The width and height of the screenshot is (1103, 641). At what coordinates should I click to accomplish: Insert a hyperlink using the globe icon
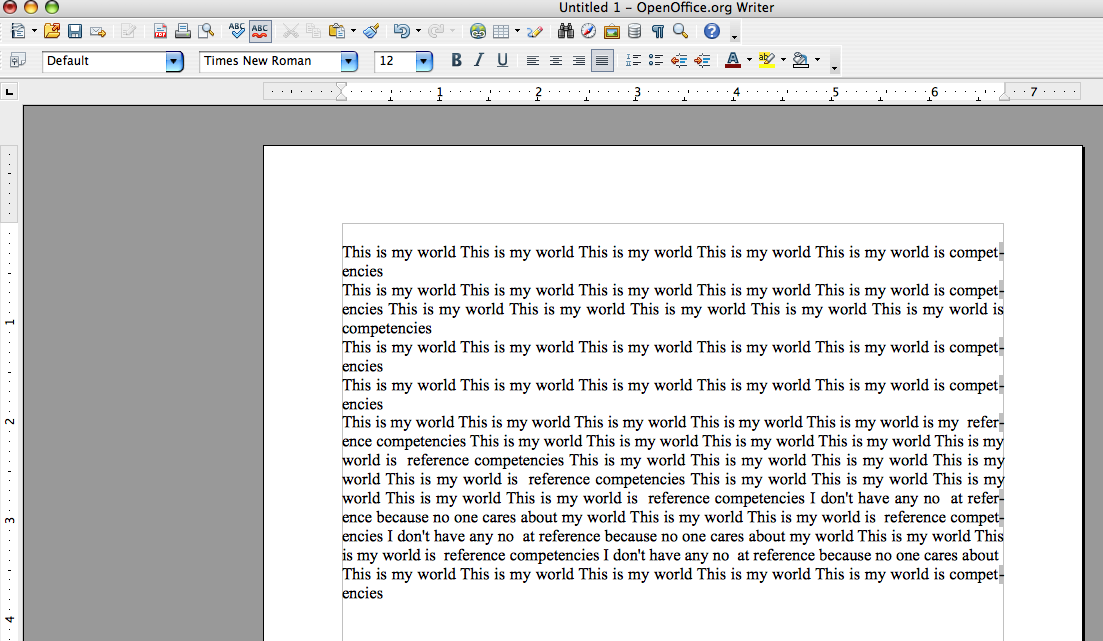[x=478, y=31]
